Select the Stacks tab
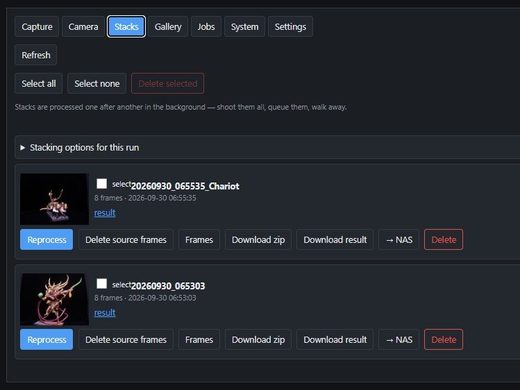520x390 pixels. click(x=126, y=27)
